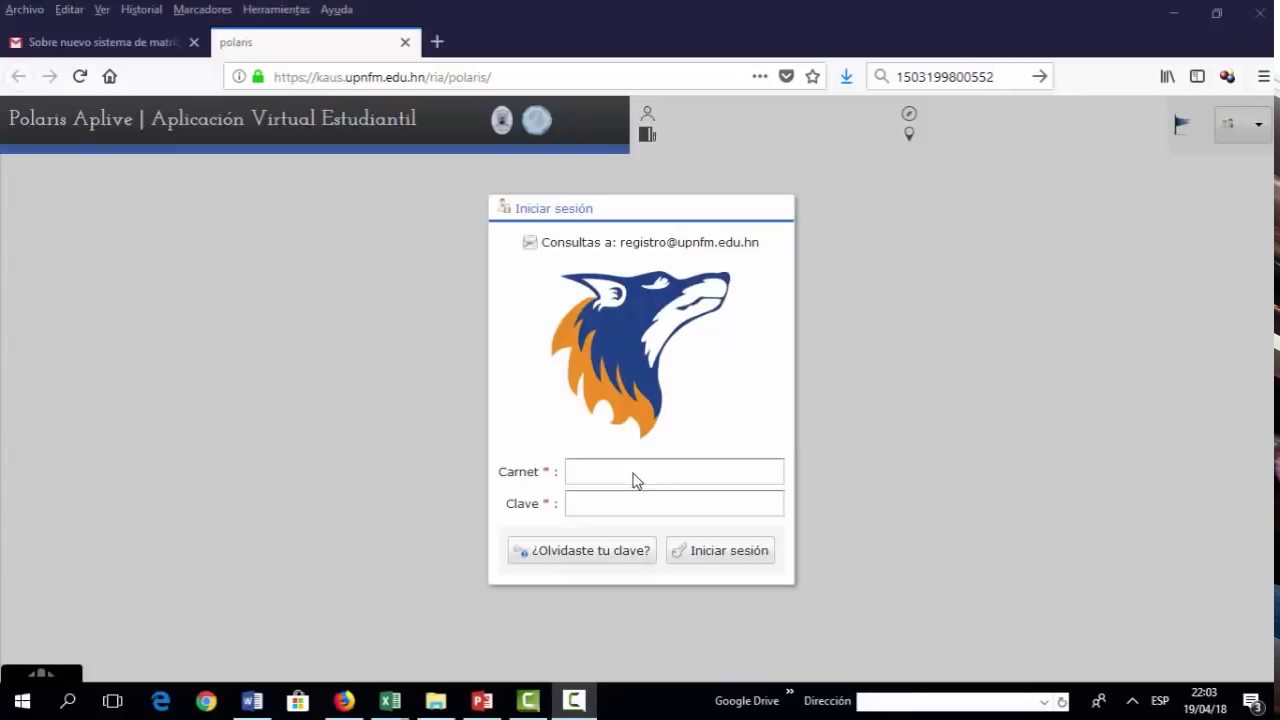Open a new browser tab
This screenshot has width=1280, height=720.
(437, 42)
